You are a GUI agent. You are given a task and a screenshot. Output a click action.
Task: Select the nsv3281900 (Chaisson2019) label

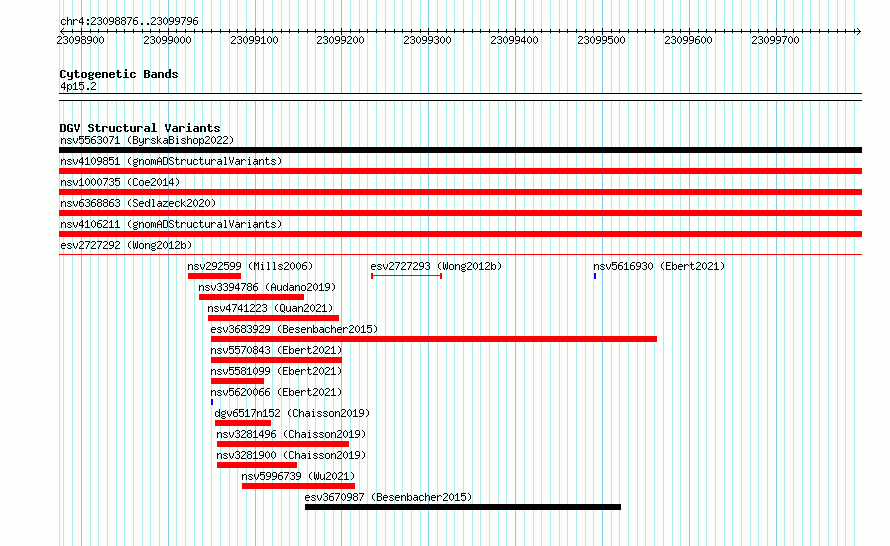coord(291,455)
